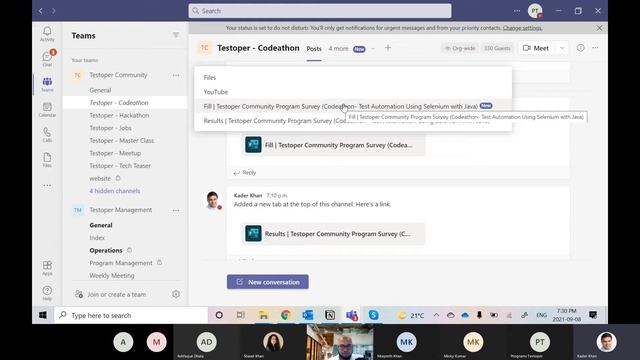Add a new tab with plus icon
The width and height of the screenshot is (640, 360).
pyautogui.click(x=388, y=48)
